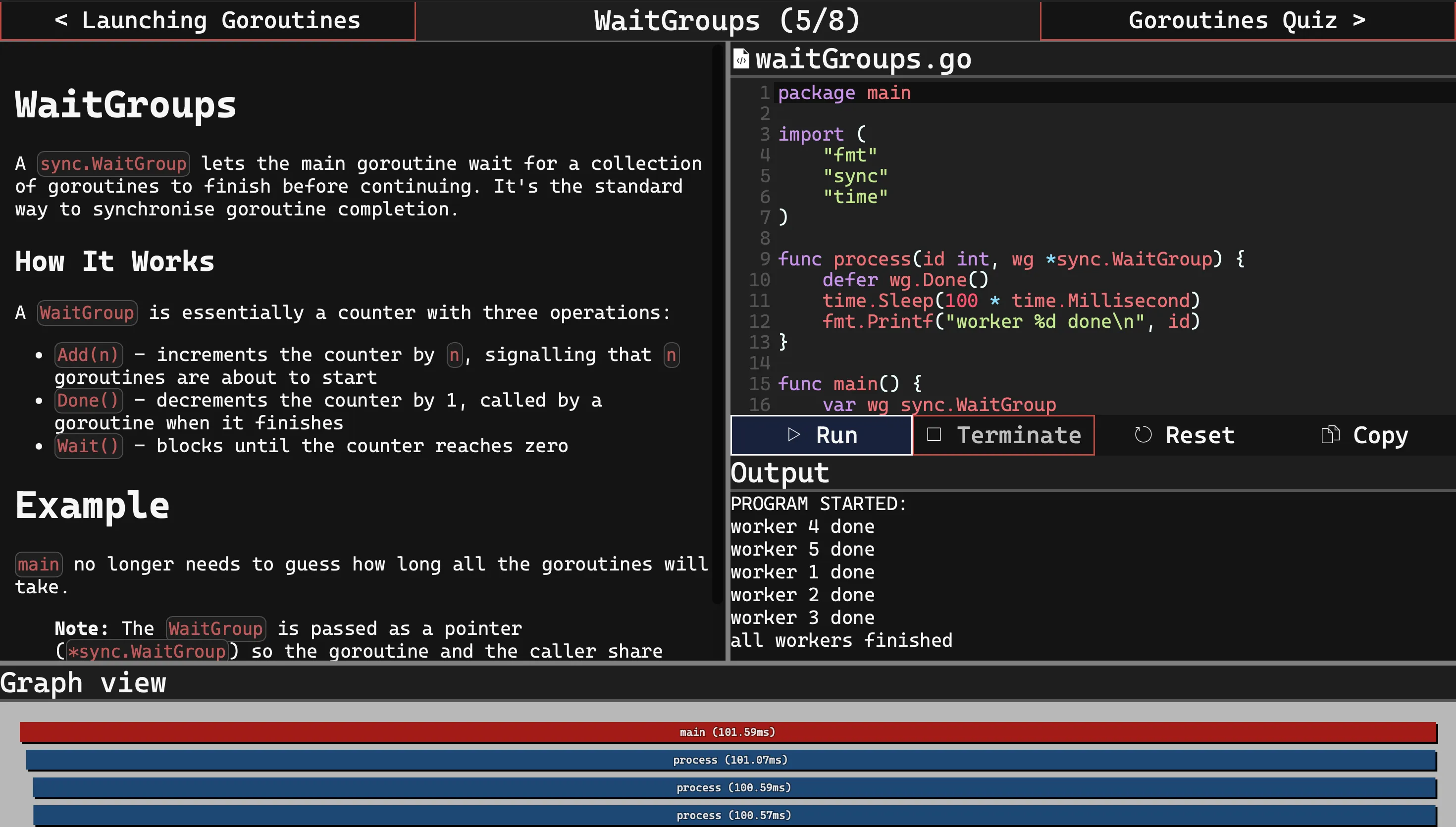1456x827 pixels.
Task: Click the "sync" import line
Action: click(855, 176)
